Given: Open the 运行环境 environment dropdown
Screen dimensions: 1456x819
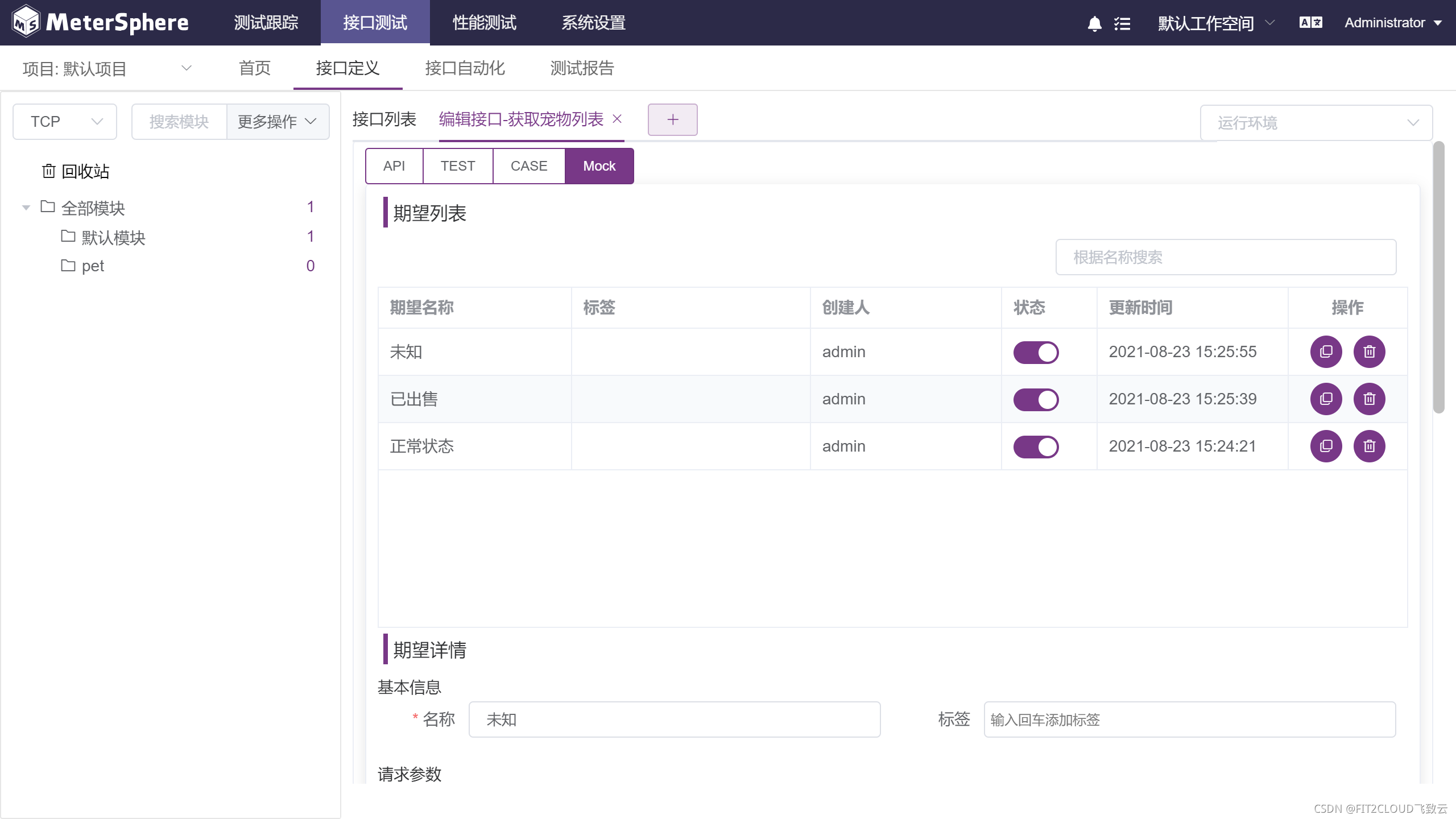Looking at the screenshot, I should (1316, 123).
